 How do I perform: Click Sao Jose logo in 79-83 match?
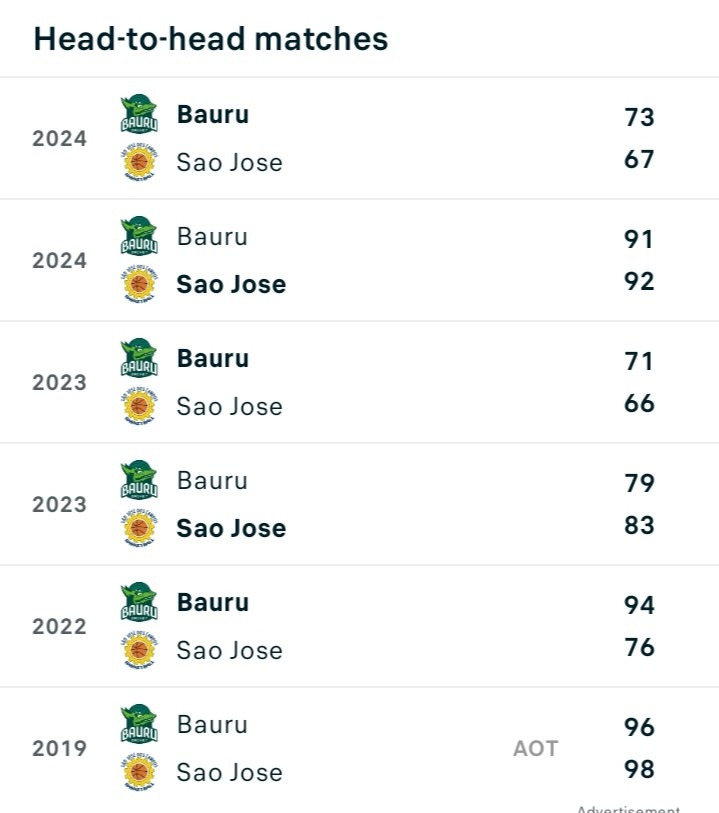pyautogui.click(x=139, y=528)
